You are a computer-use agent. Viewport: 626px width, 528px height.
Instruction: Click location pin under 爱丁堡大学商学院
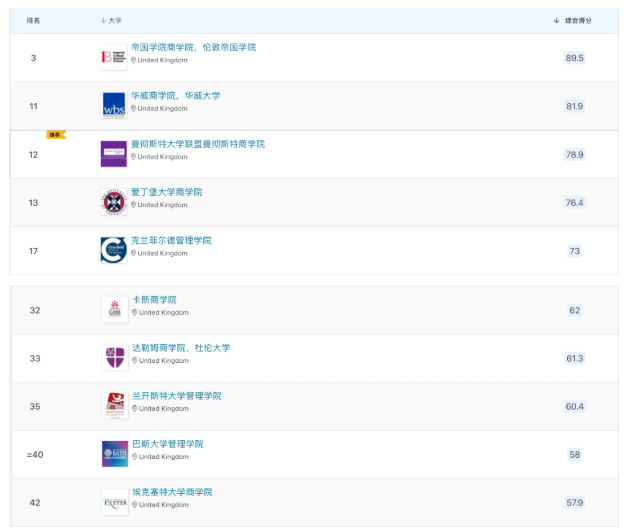134,204
